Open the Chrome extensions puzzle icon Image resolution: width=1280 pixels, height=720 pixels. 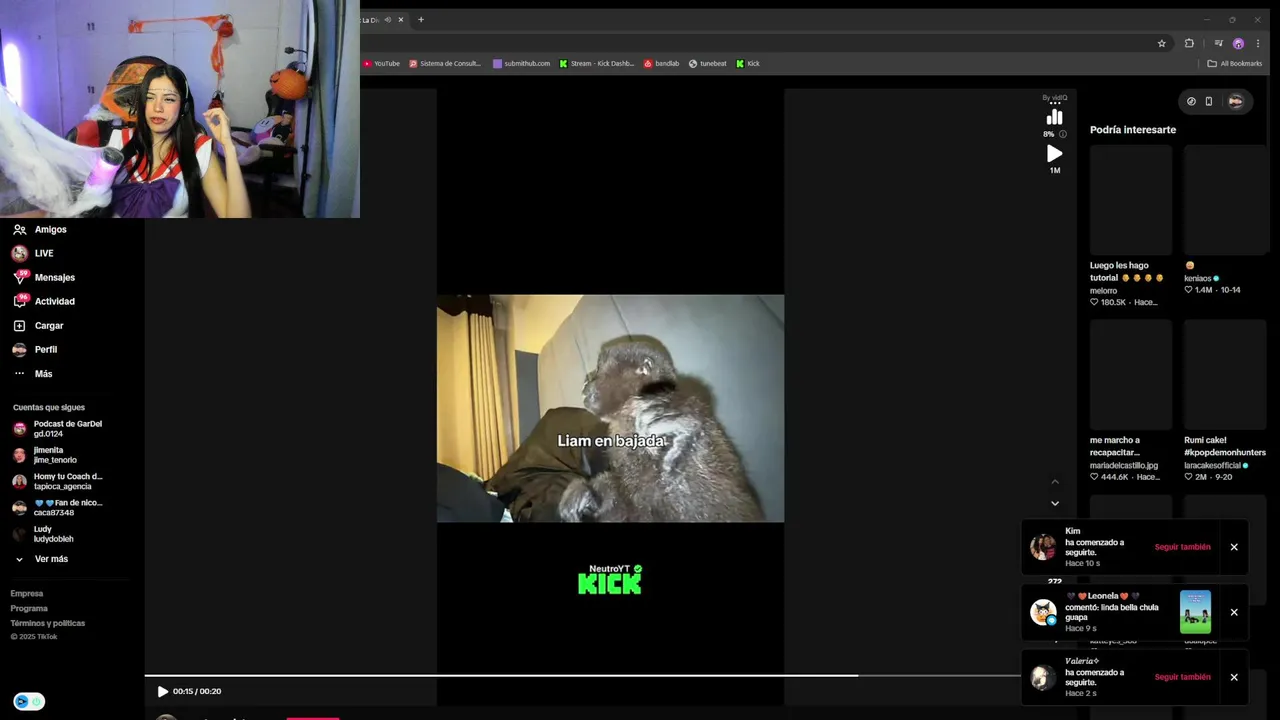pyautogui.click(x=1189, y=43)
